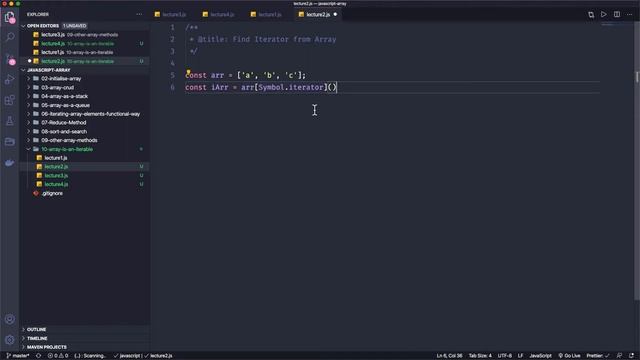
Task: Click the Prettier status bar item
Action: pyautogui.click(x=598, y=356)
